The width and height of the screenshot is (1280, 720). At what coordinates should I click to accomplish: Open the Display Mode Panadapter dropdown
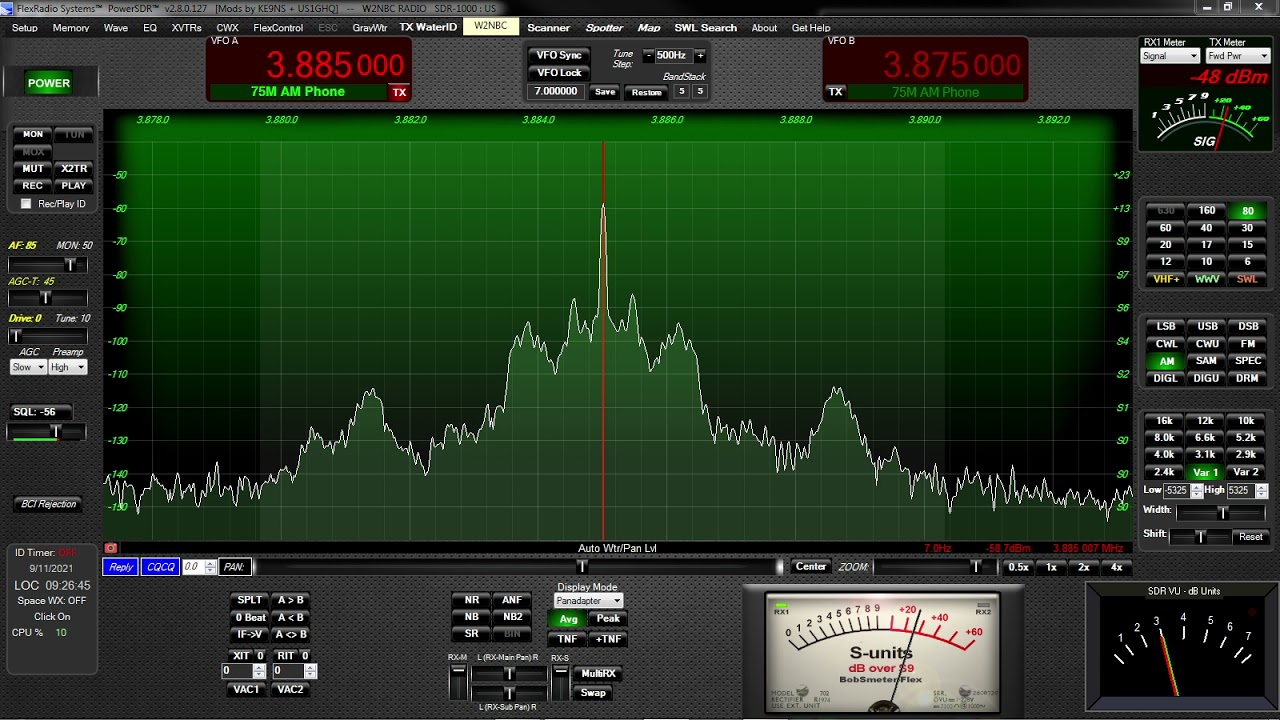point(588,601)
